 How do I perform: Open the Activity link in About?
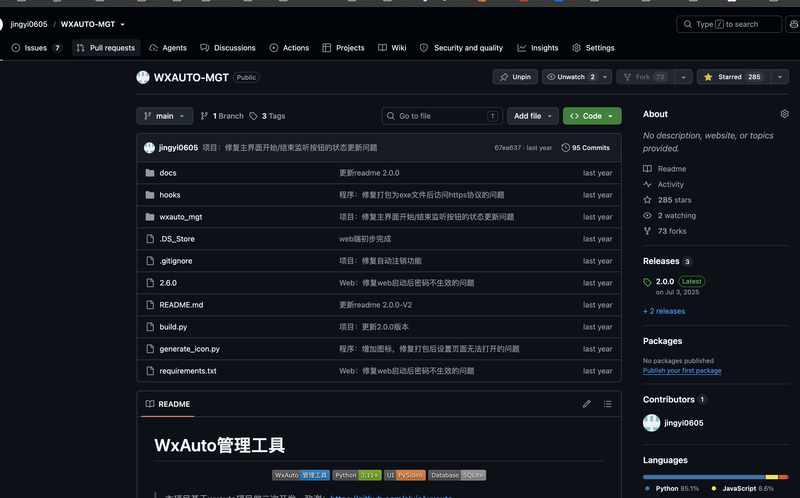click(663, 184)
